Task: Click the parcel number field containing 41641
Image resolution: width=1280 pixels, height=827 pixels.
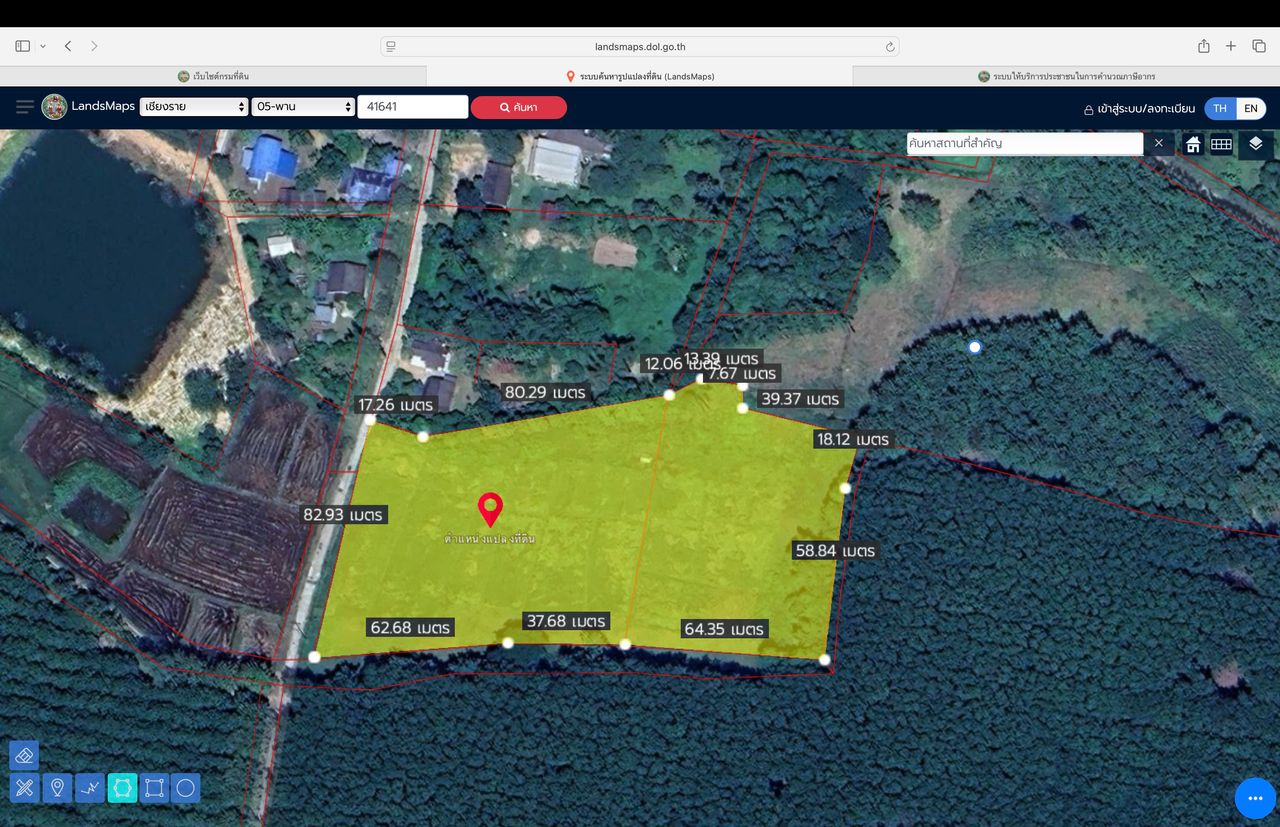Action: point(412,106)
